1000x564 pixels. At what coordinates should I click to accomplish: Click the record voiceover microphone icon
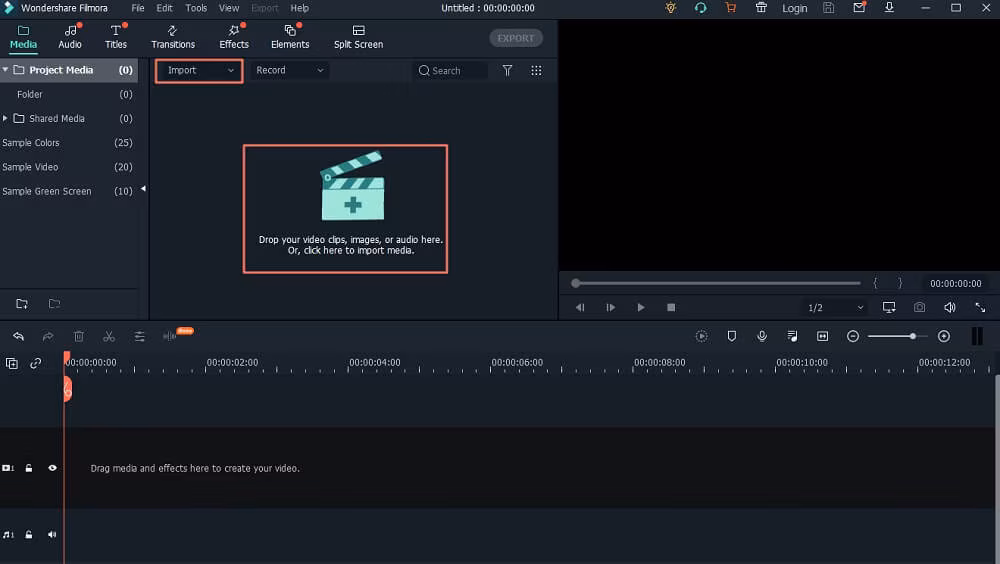click(x=762, y=337)
